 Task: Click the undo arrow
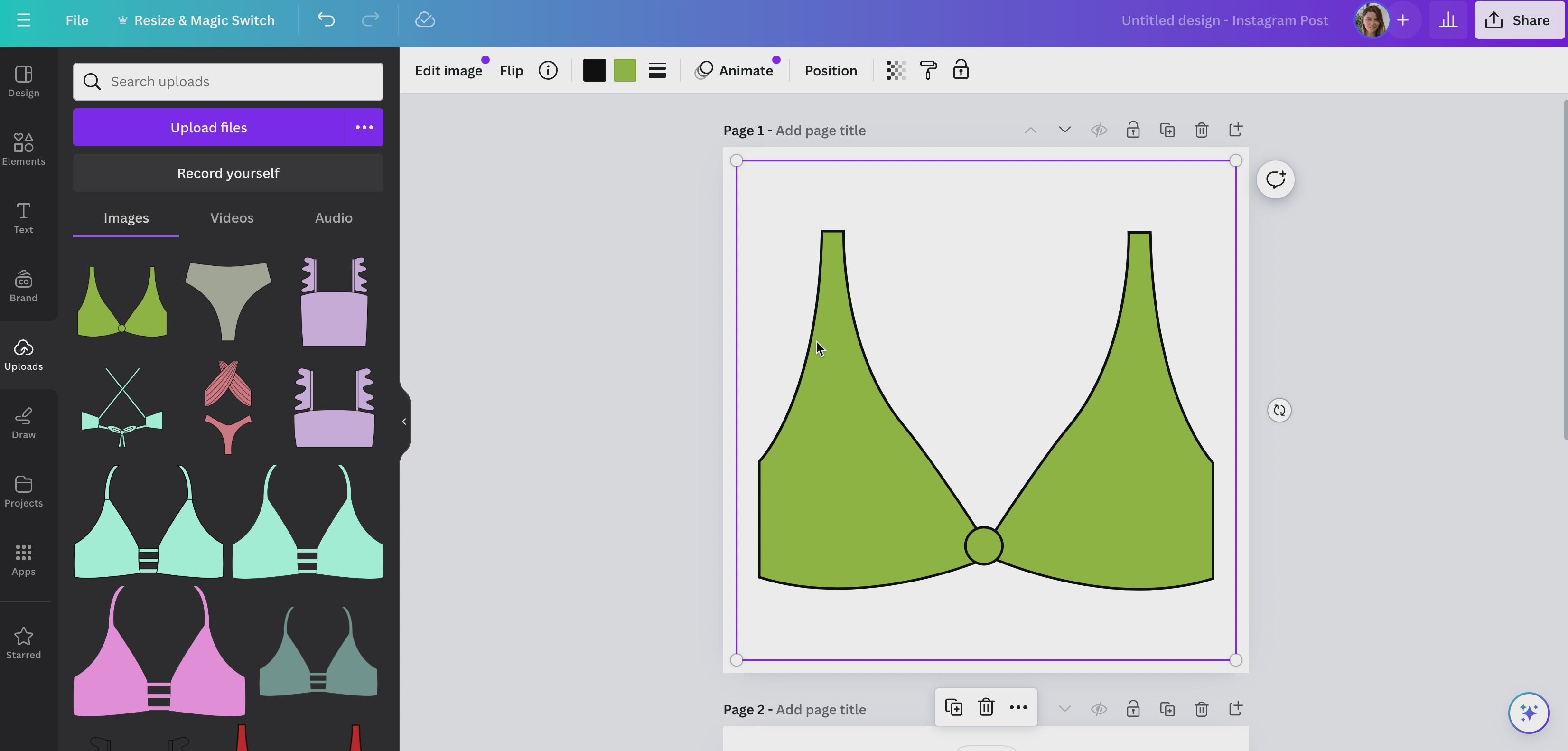pos(326,20)
